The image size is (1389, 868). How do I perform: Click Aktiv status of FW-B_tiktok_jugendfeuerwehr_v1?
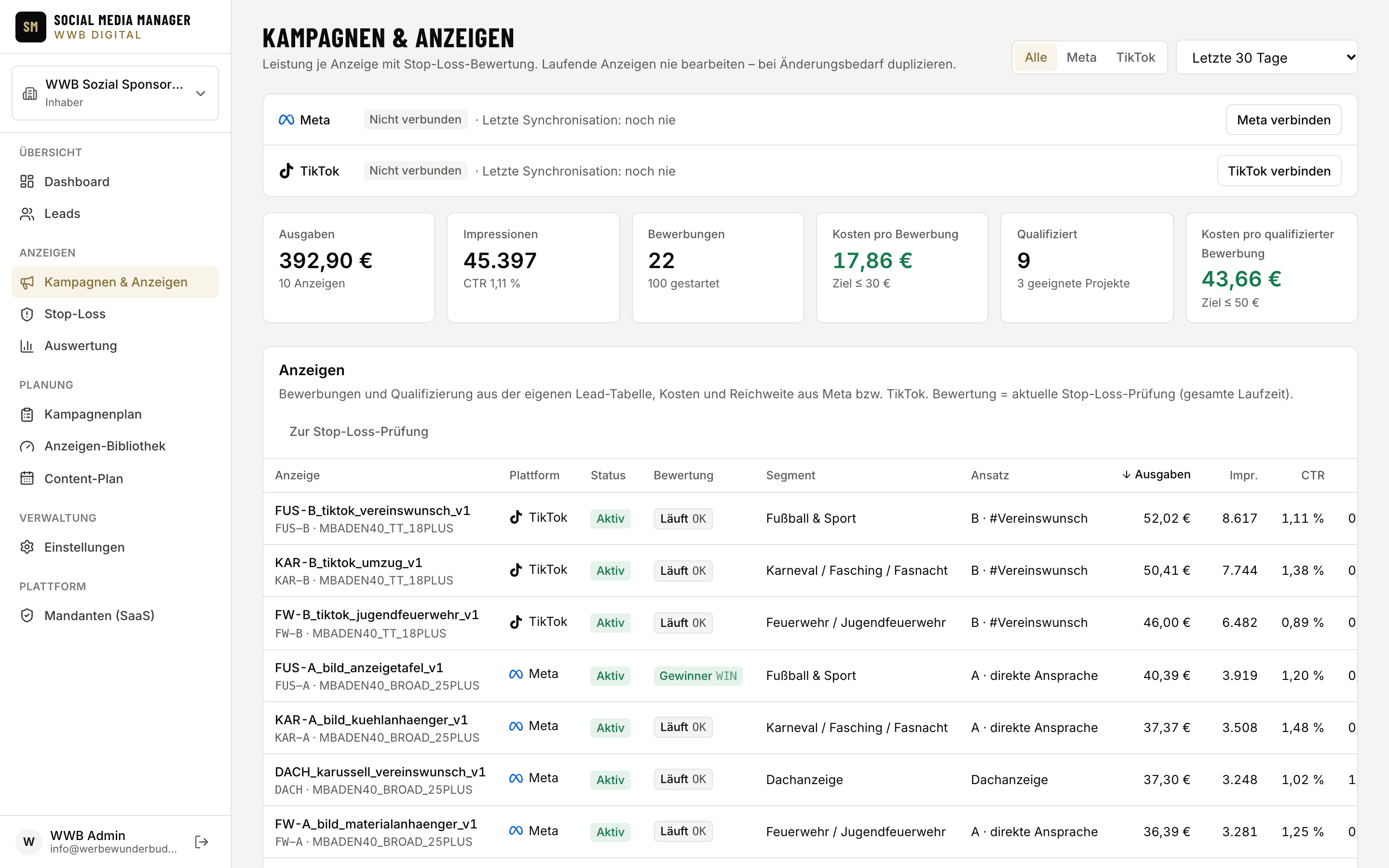click(x=610, y=623)
